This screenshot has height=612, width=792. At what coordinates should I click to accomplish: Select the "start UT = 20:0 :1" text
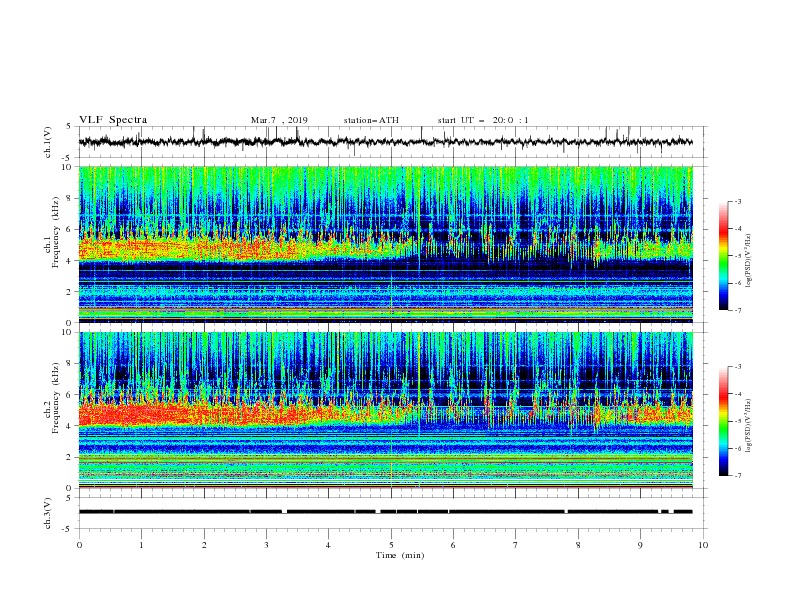[483, 120]
